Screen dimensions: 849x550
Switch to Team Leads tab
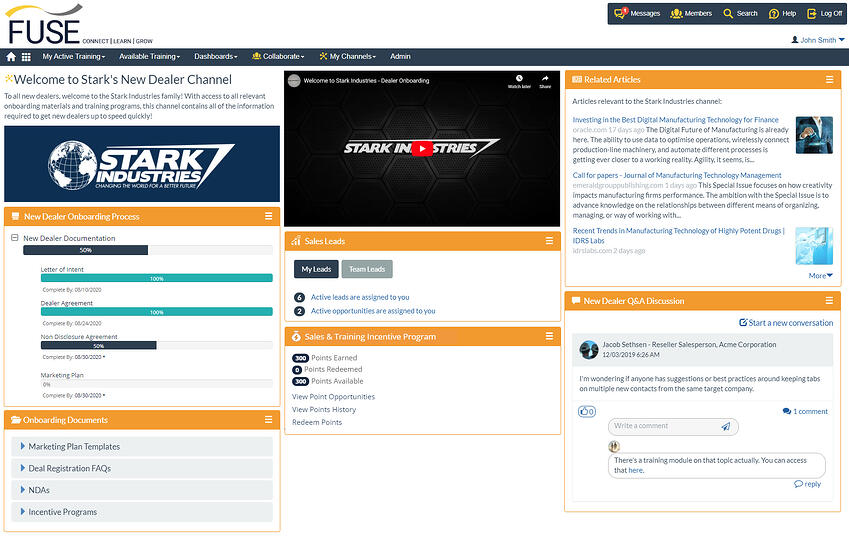click(x=367, y=269)
